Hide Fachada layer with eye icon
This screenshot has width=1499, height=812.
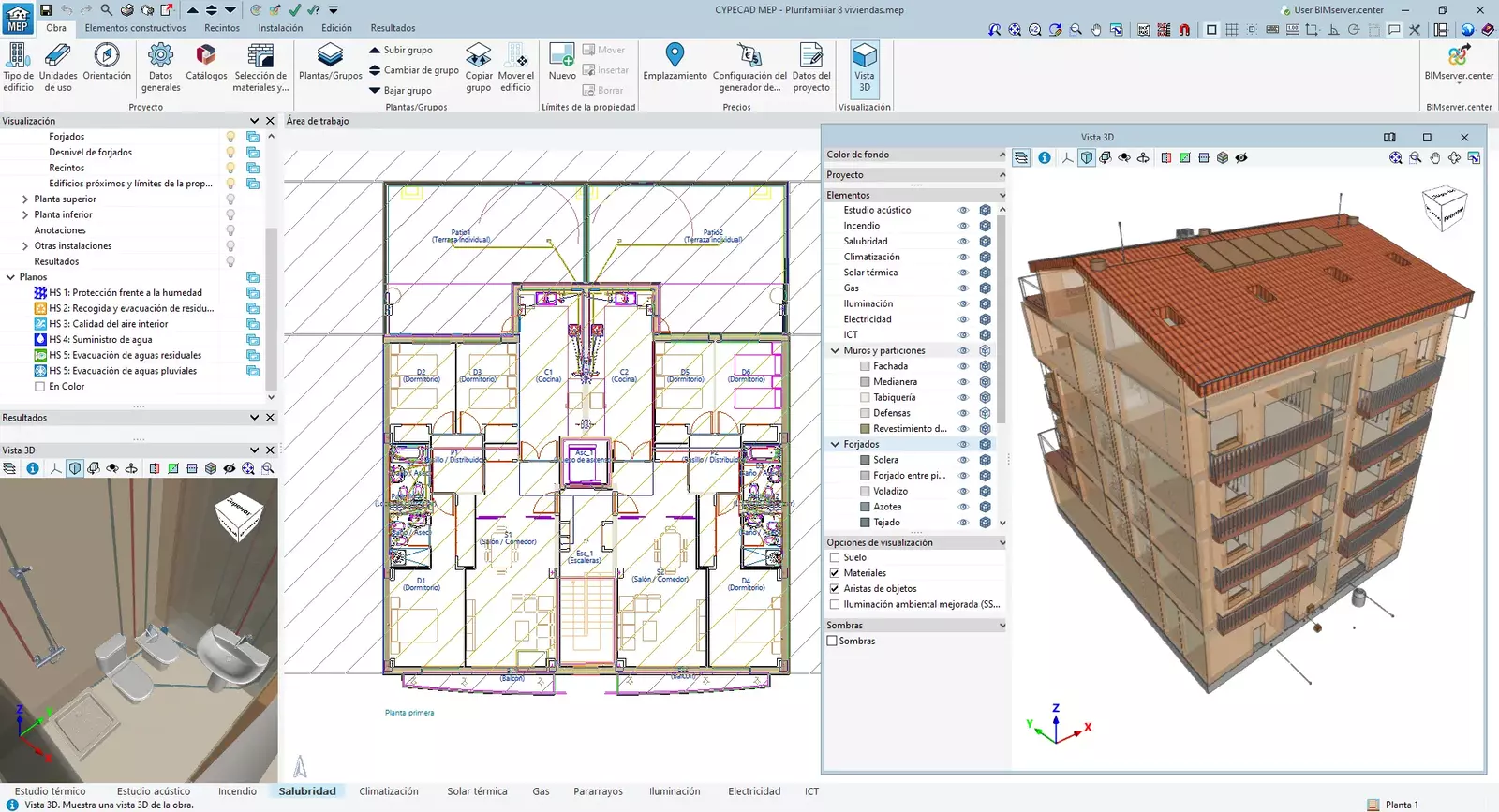tap(963, 366)
